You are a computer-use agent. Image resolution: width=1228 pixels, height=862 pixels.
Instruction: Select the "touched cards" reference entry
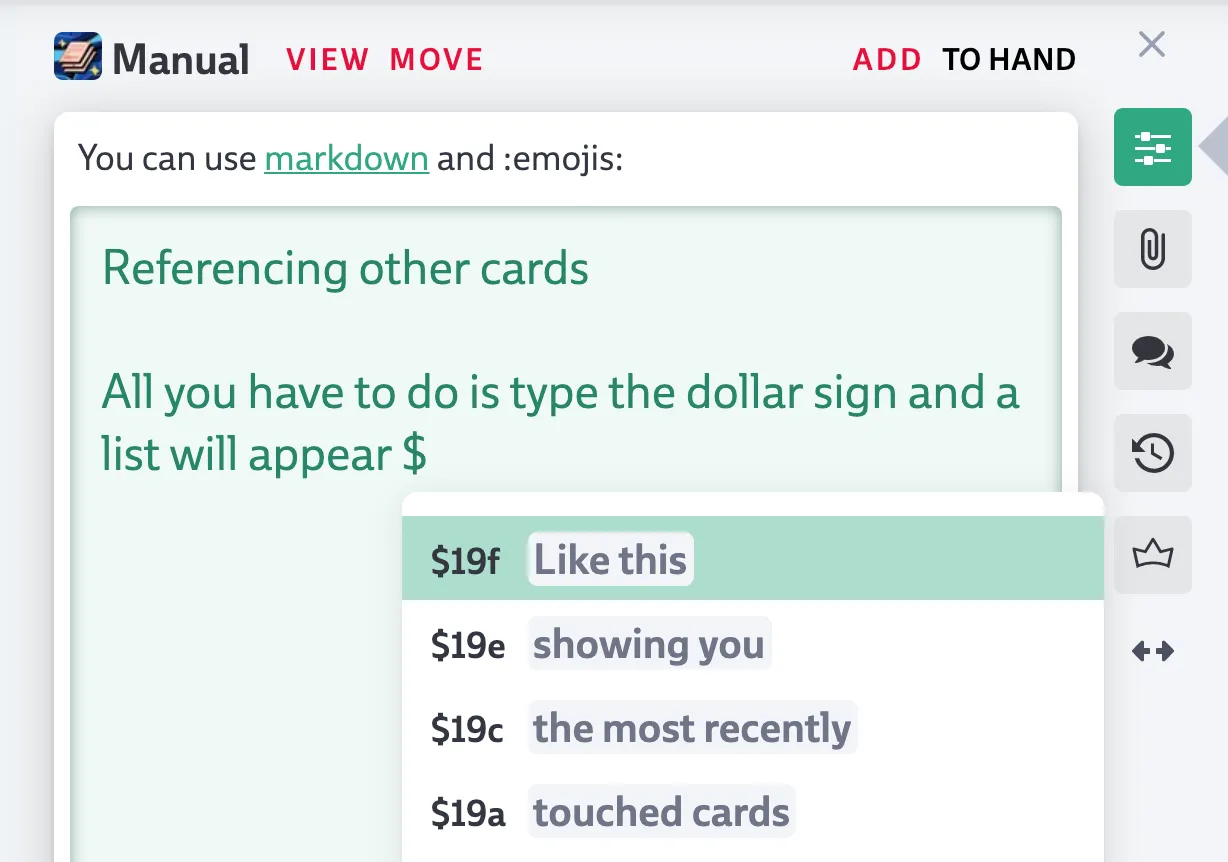coord(661,811)
